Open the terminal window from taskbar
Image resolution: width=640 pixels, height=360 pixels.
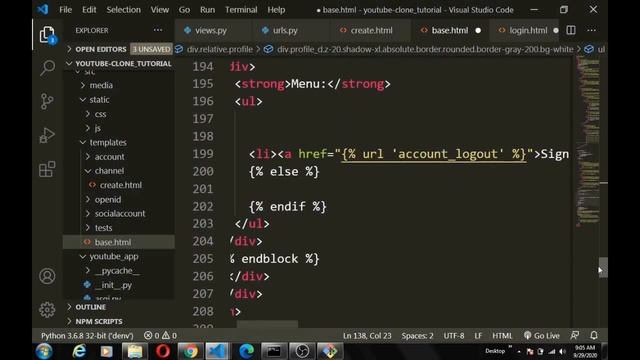(x=273, y=351)
